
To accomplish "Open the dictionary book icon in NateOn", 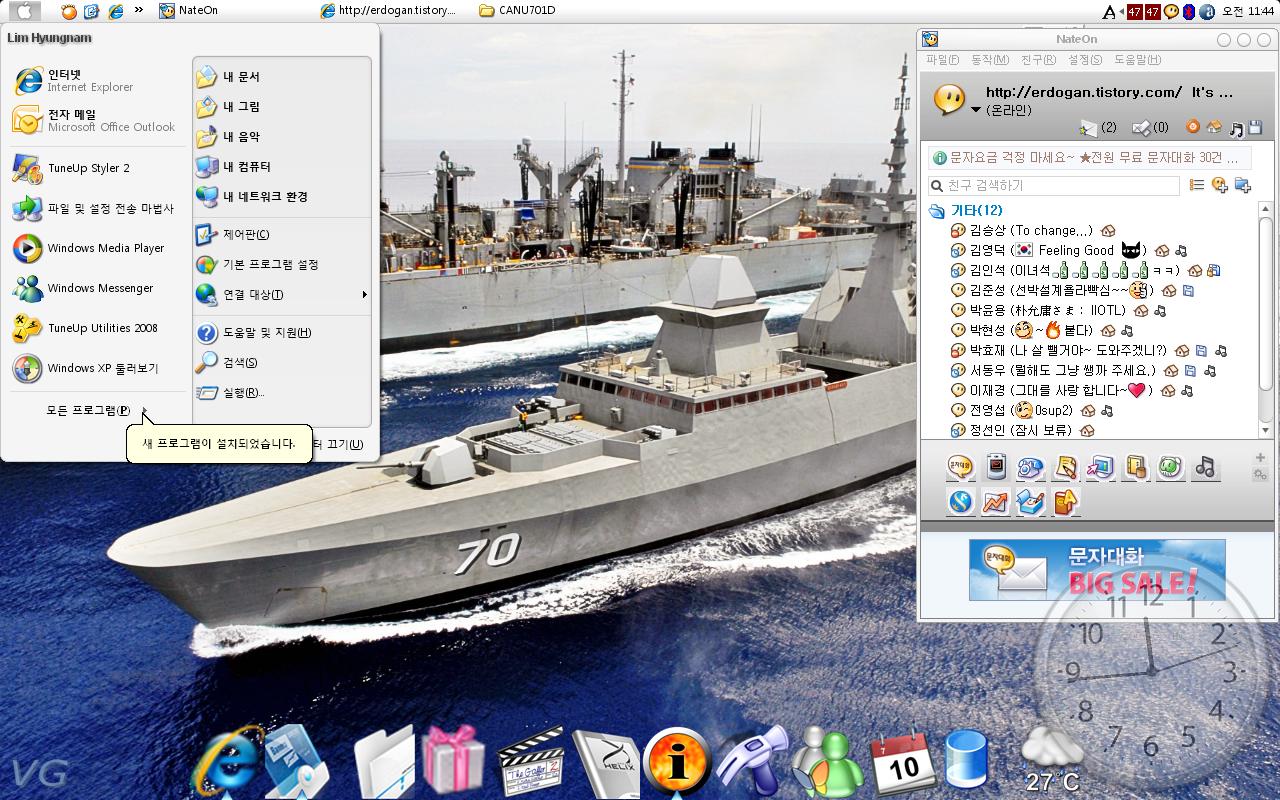I will pos(1066,502).
